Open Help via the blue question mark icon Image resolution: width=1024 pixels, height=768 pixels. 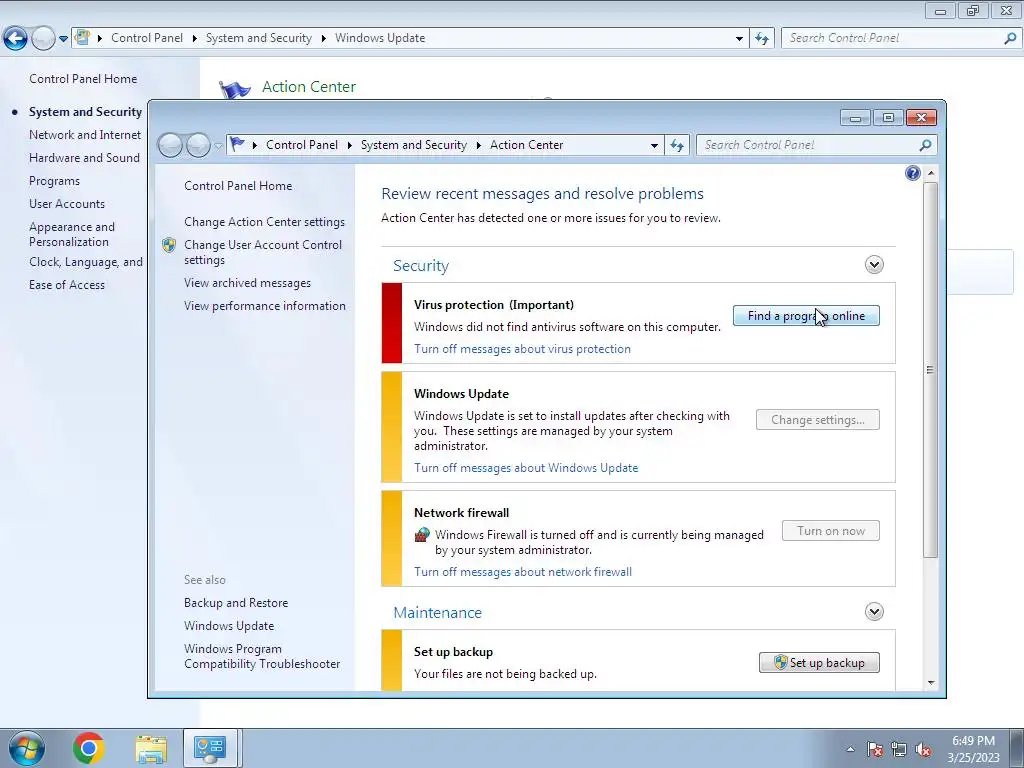tap(913, 173)
